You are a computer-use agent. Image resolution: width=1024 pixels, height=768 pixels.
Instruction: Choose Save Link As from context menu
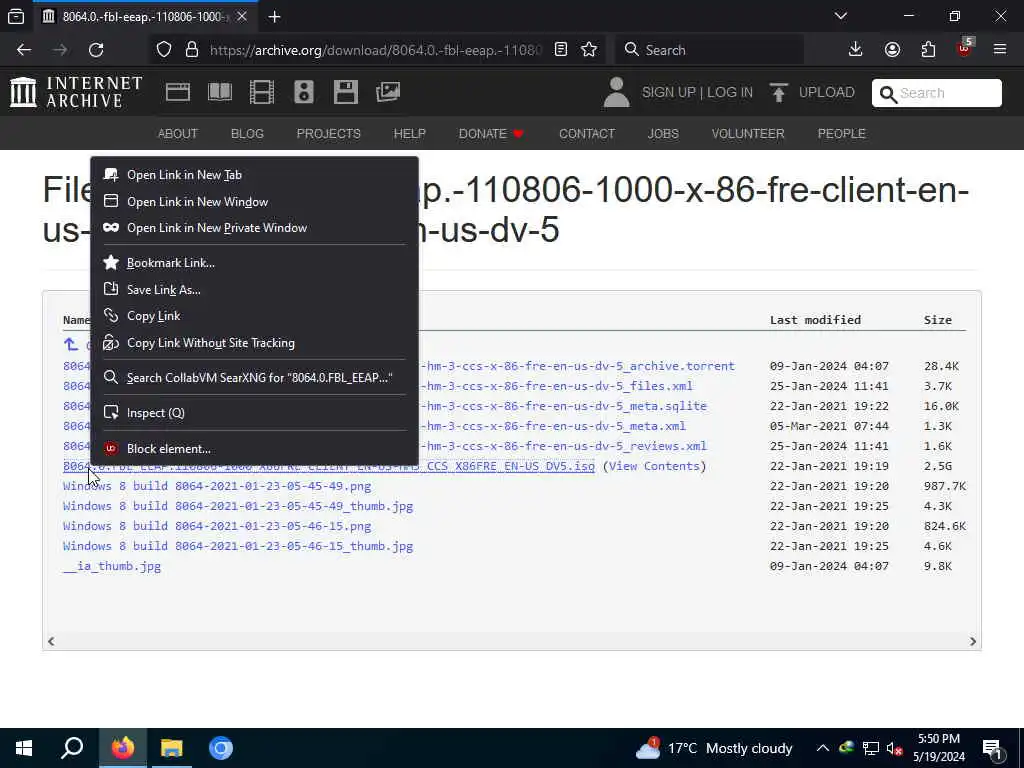pyautogui.click(x=254, y=290)
